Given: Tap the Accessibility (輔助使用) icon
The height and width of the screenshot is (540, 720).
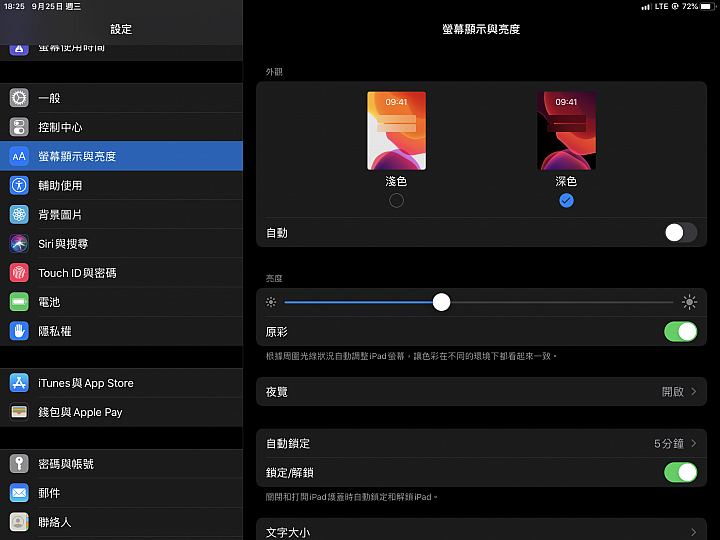Looking at the screenshot, I should 19,186.
